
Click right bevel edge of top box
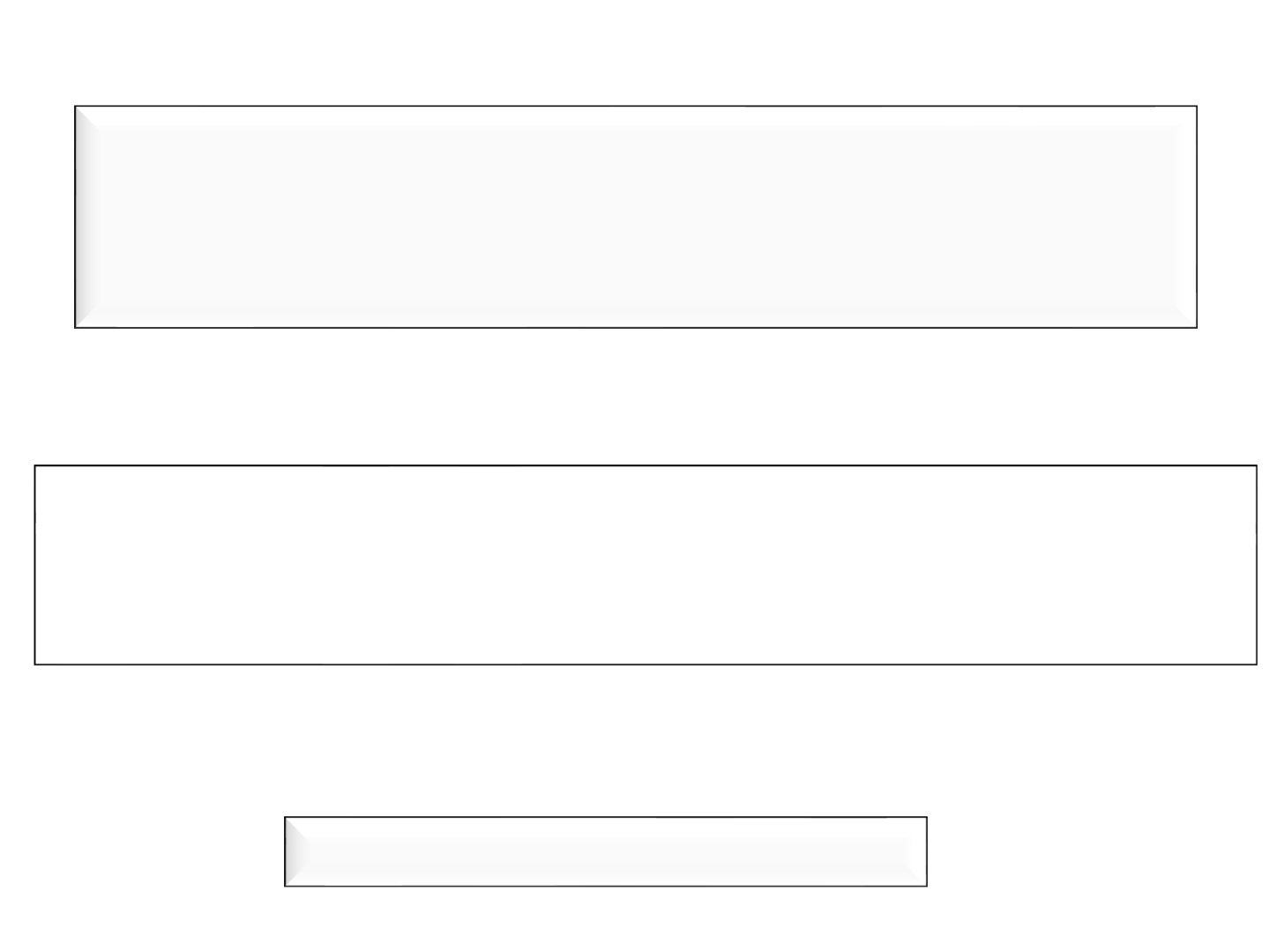[x=1189, y=217]
